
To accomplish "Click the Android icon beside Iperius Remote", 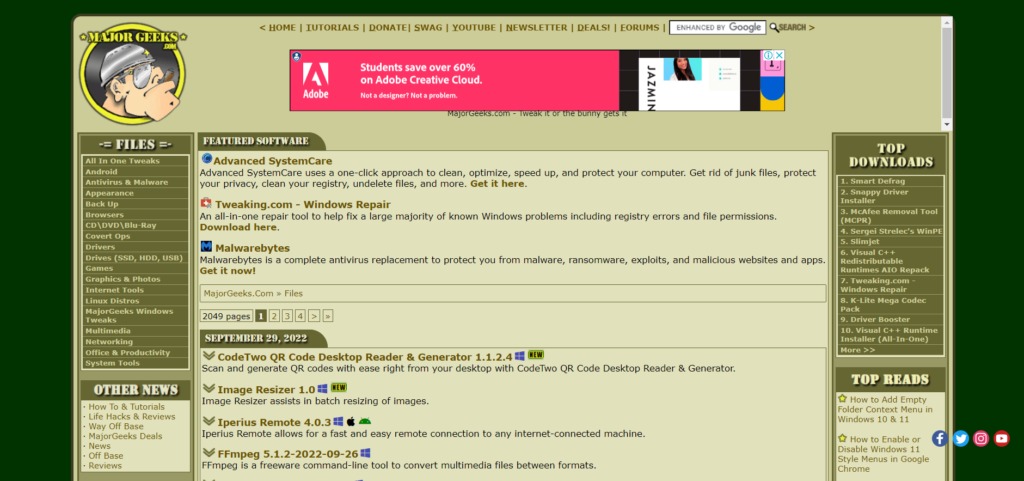I will pyautogui.click(x=365, y=421).
